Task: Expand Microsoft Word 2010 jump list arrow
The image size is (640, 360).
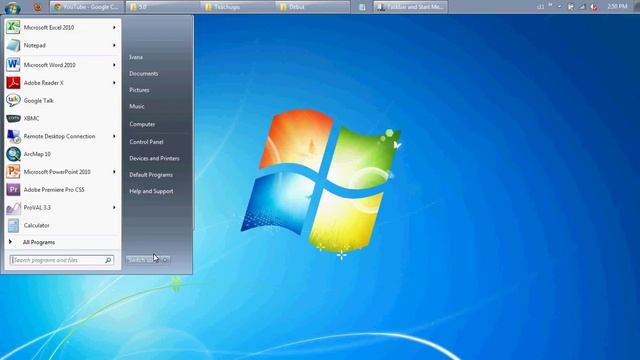Action: pos(114,65)
